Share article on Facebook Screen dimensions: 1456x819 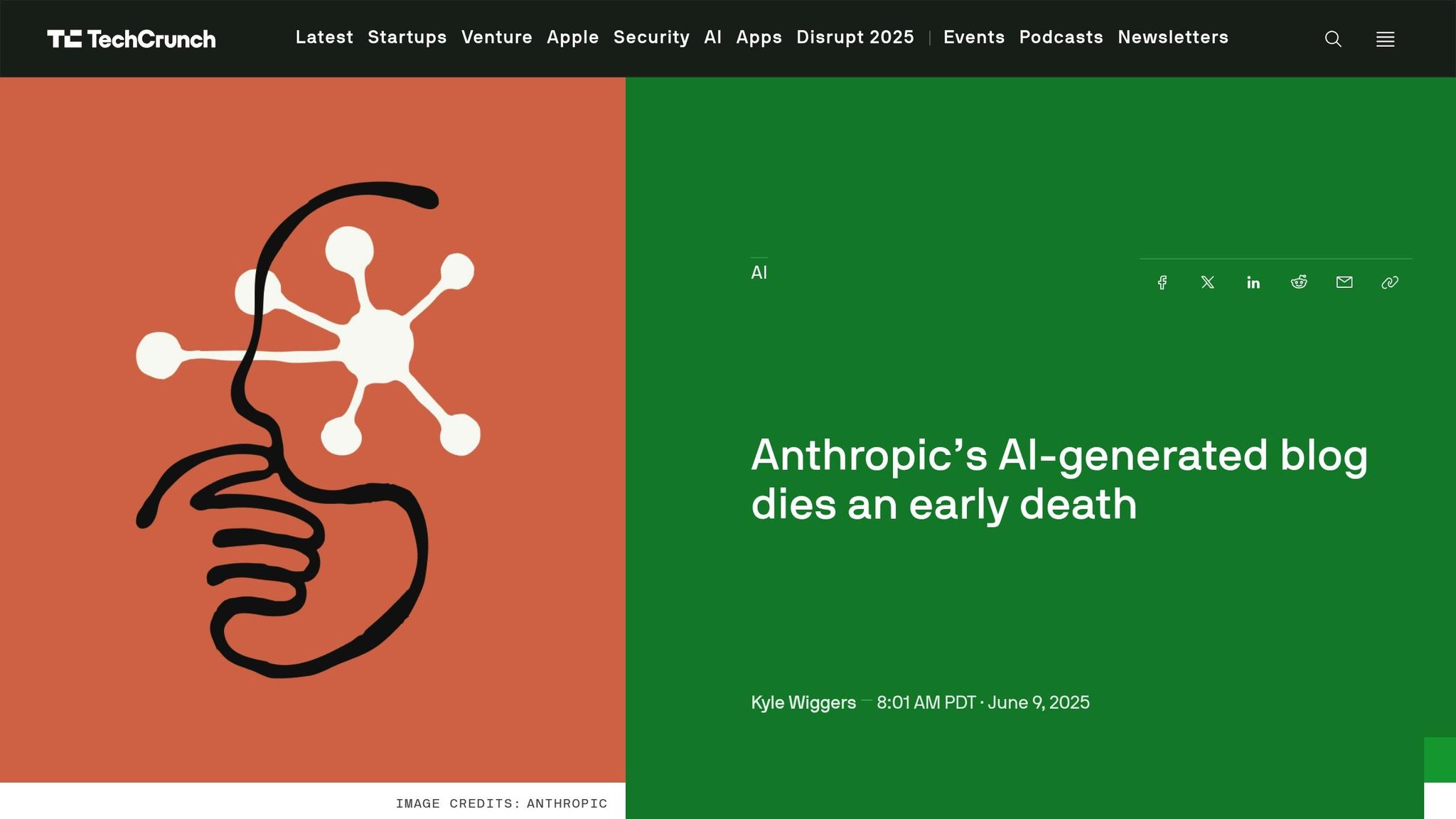1162,282
